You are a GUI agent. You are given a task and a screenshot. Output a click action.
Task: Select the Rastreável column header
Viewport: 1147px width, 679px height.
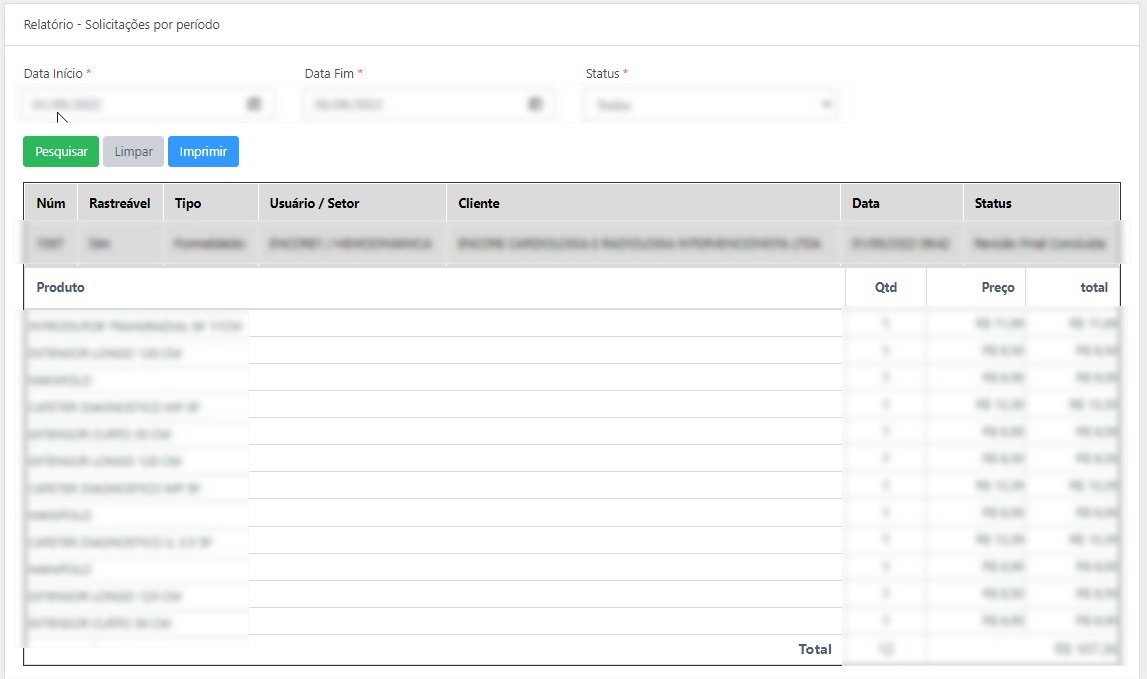click(119, 203)
